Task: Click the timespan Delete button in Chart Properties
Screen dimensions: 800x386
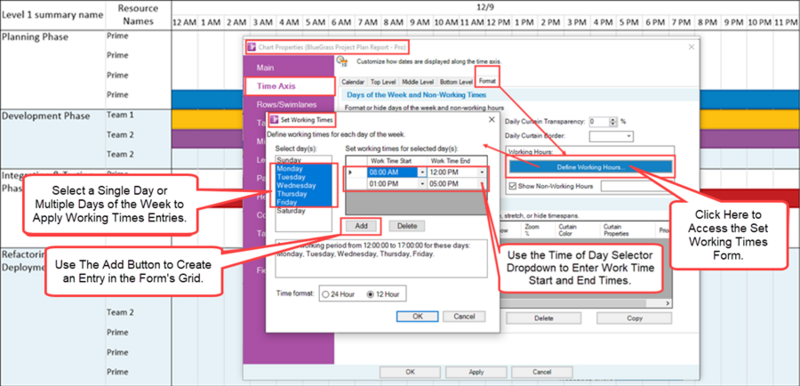Action: point(543,318)
